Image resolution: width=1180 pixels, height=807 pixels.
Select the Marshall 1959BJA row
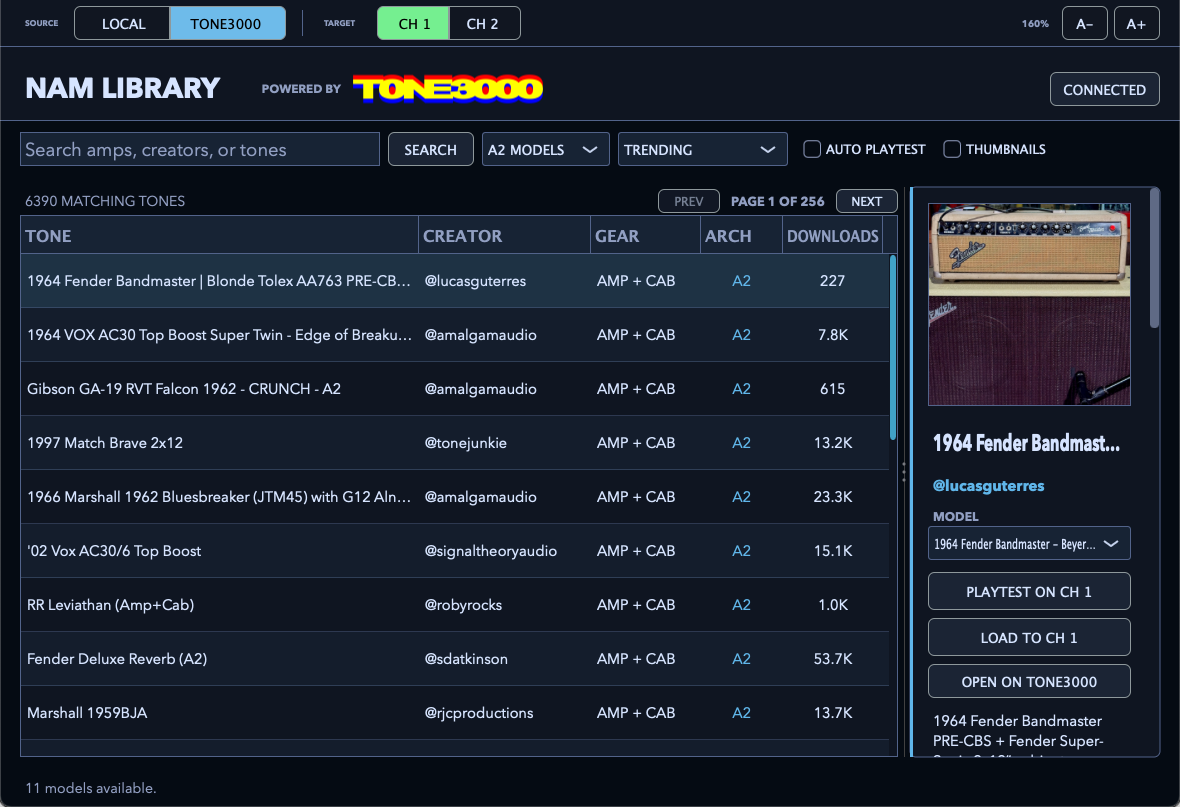(x=455, y=713)
